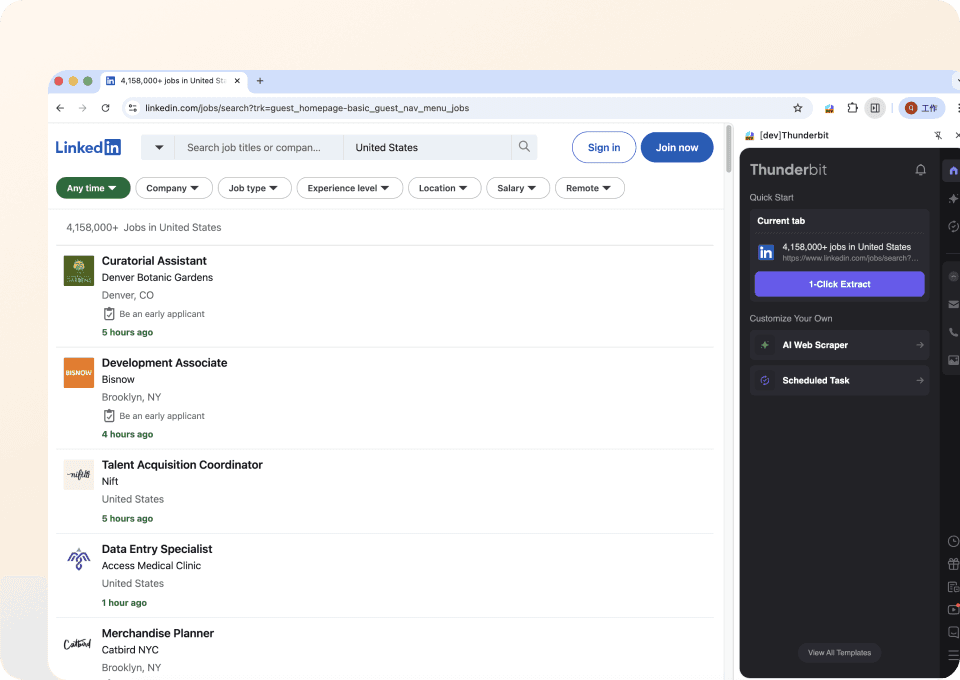
Task: Open a new browser tab
Action: pyautogui.click(x=260, y=81)
